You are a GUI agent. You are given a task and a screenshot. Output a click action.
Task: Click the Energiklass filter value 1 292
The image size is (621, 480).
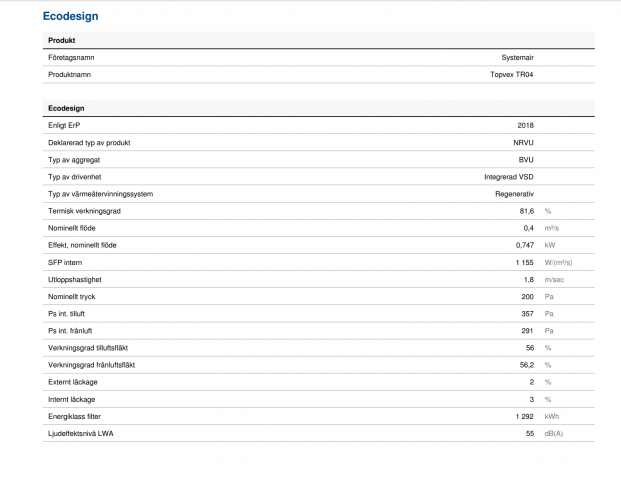[518, 416]
